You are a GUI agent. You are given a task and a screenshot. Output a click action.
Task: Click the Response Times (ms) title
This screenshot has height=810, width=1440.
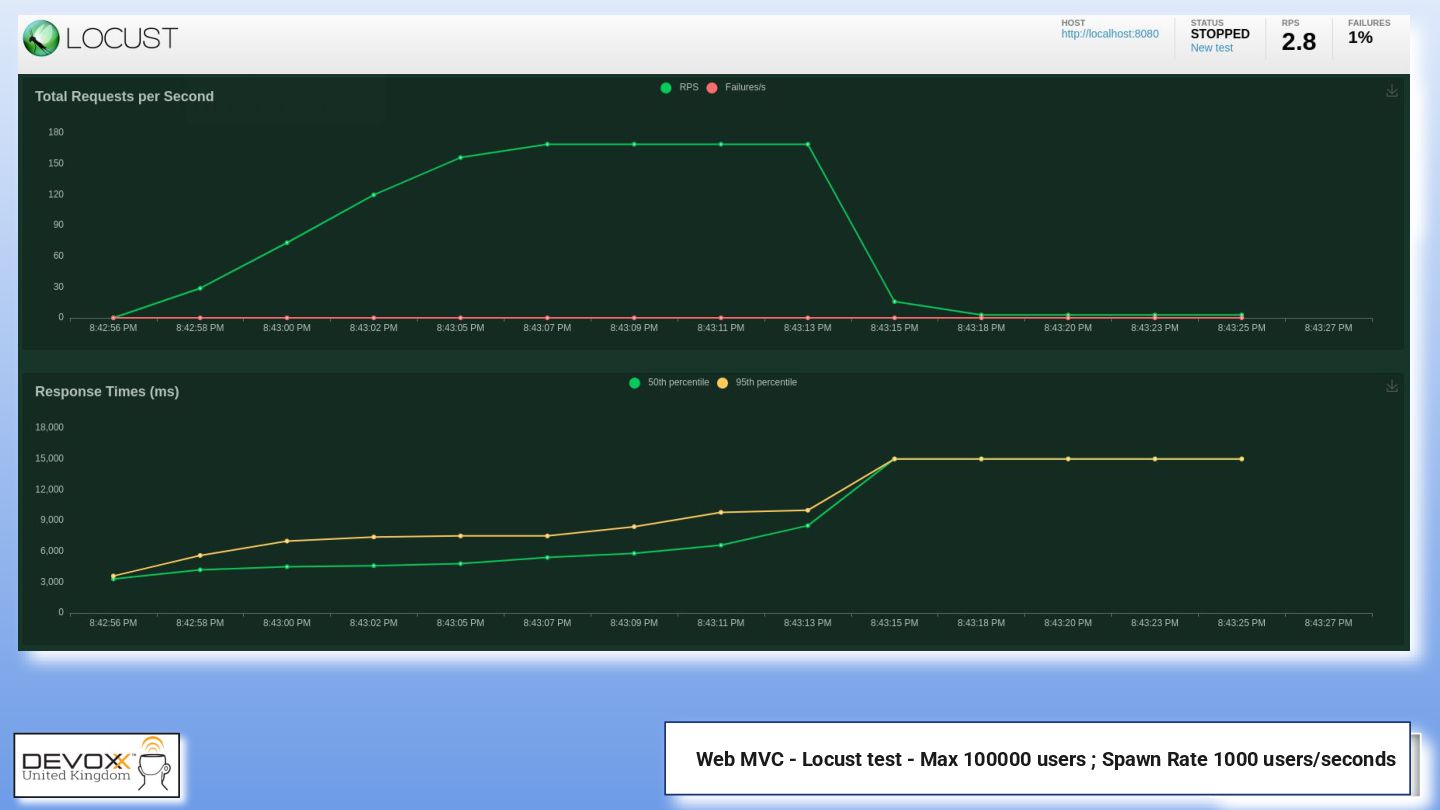click(x=107, y=392)
